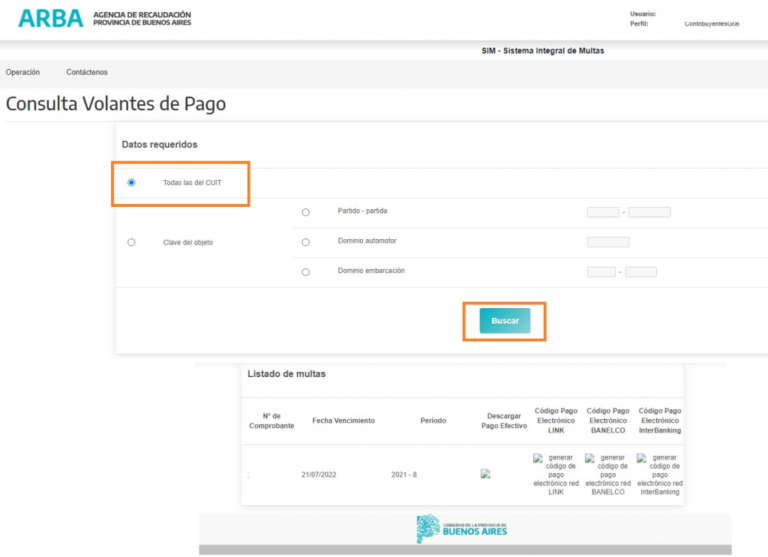The height and width of the screenshot is (557, 768).
Task: Click the Código Pago Electrónico InterBanking header
Action: [660, 420]
